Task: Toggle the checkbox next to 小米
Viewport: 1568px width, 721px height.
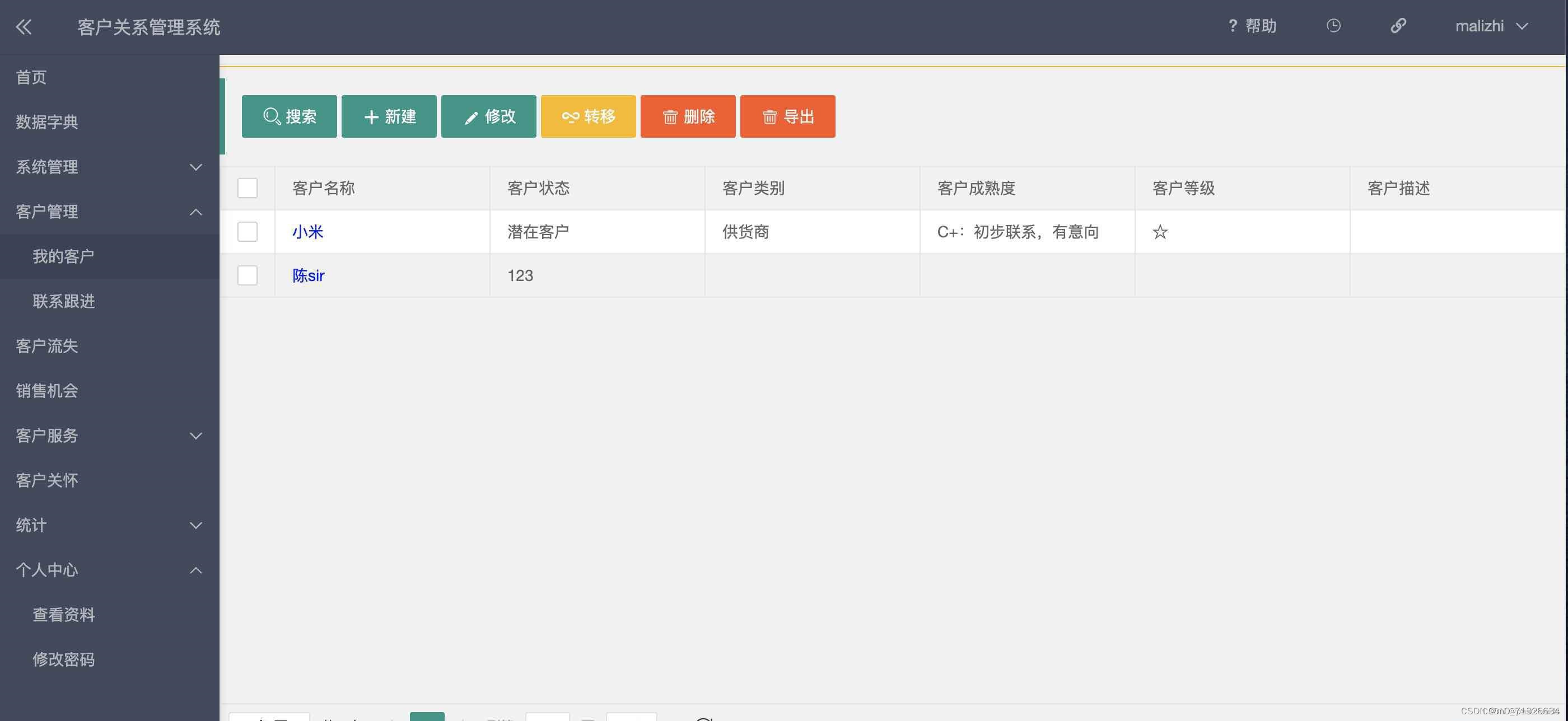Action: point(247,231)
